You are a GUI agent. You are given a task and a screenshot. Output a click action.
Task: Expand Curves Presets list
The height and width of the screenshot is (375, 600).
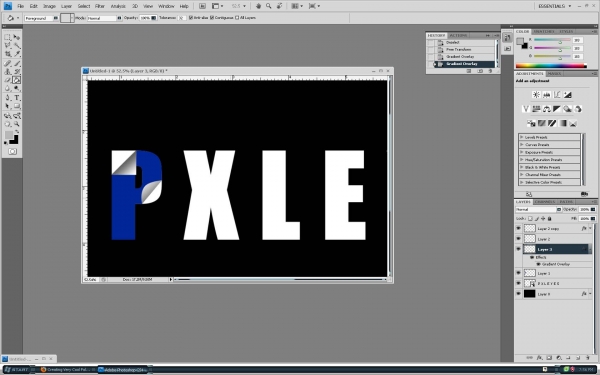521,145
